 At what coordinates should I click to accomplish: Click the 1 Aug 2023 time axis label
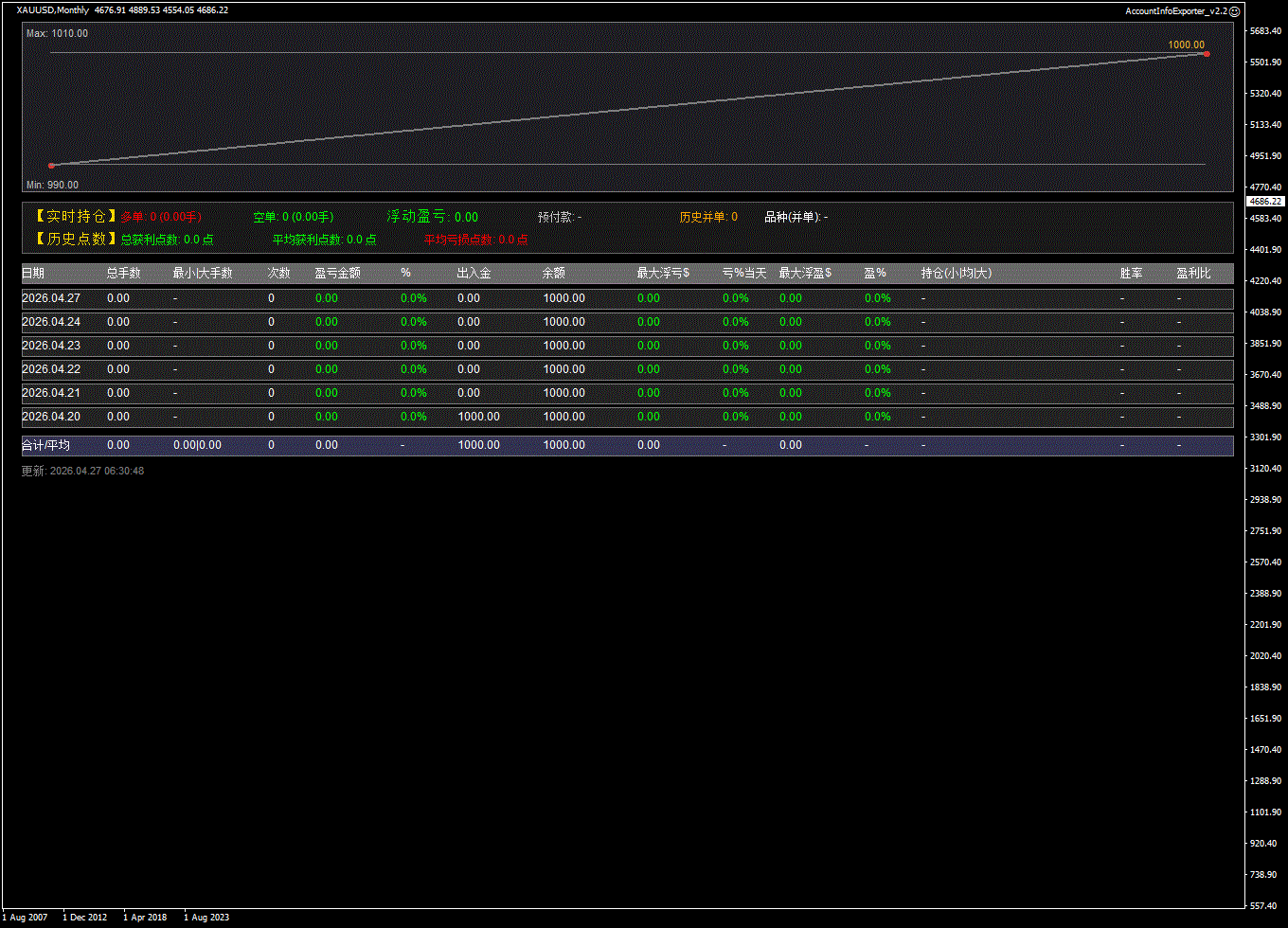coord(206,917)
